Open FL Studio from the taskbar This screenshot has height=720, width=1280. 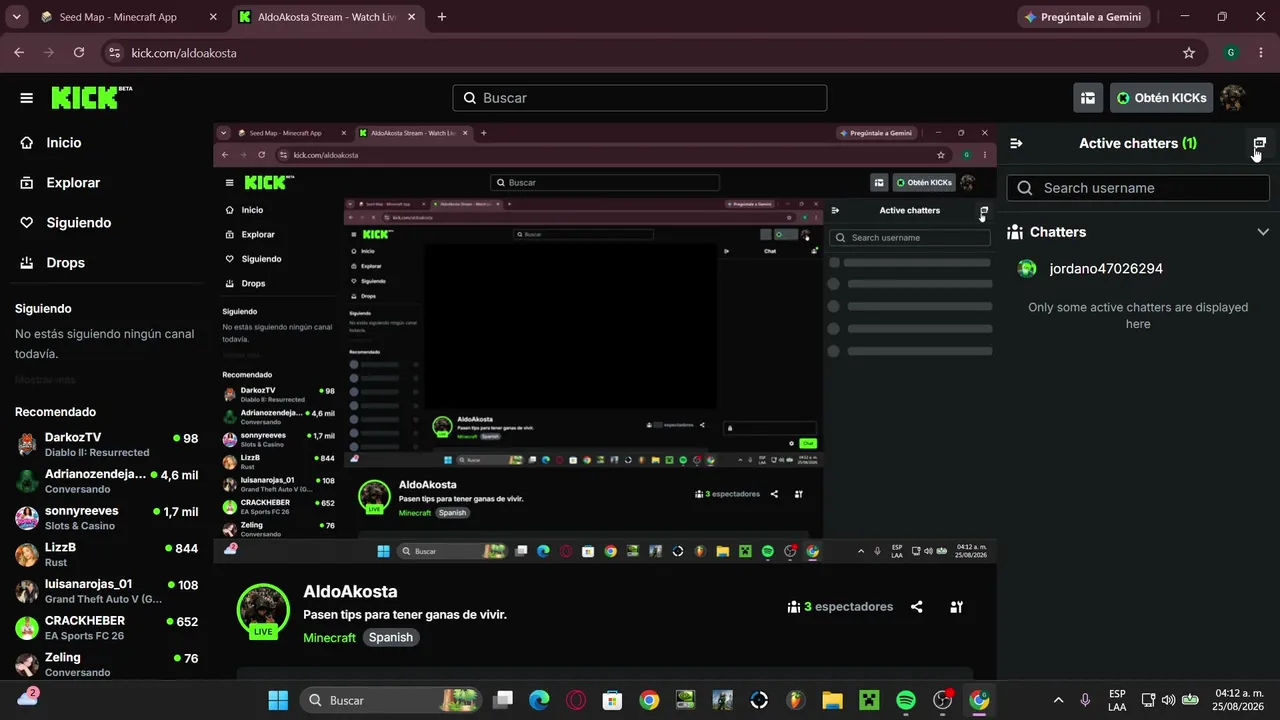click(x=796, y=700)
